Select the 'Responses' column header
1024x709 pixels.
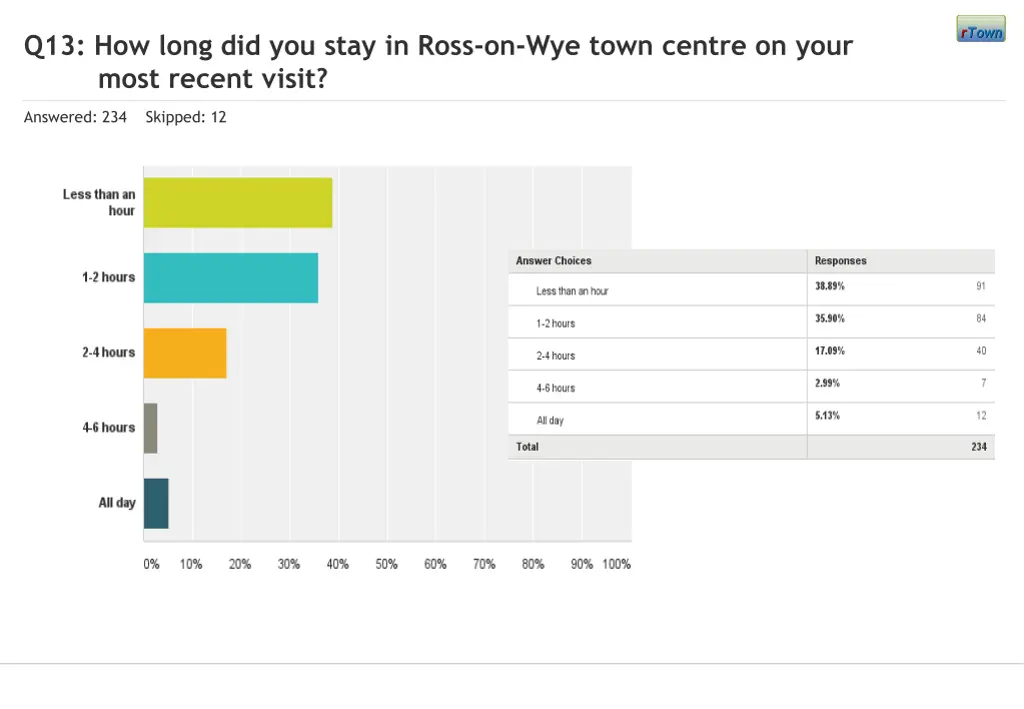[x=841, y=261]
